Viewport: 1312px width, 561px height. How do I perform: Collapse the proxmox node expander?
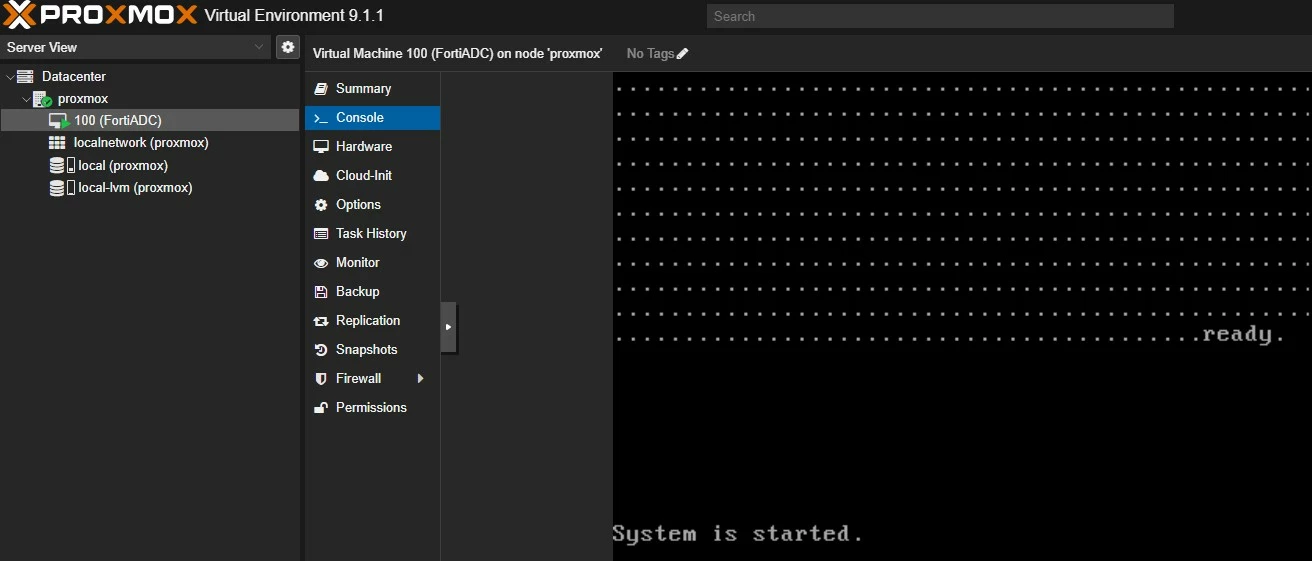tap(26, 99)
